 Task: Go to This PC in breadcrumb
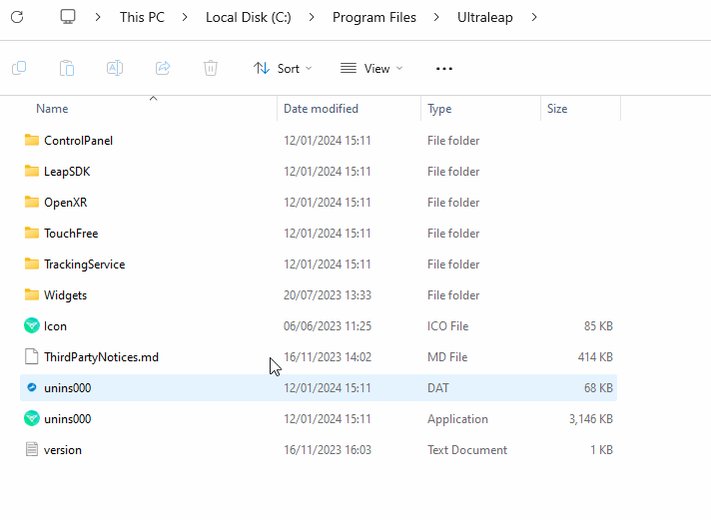pos(142,17)
